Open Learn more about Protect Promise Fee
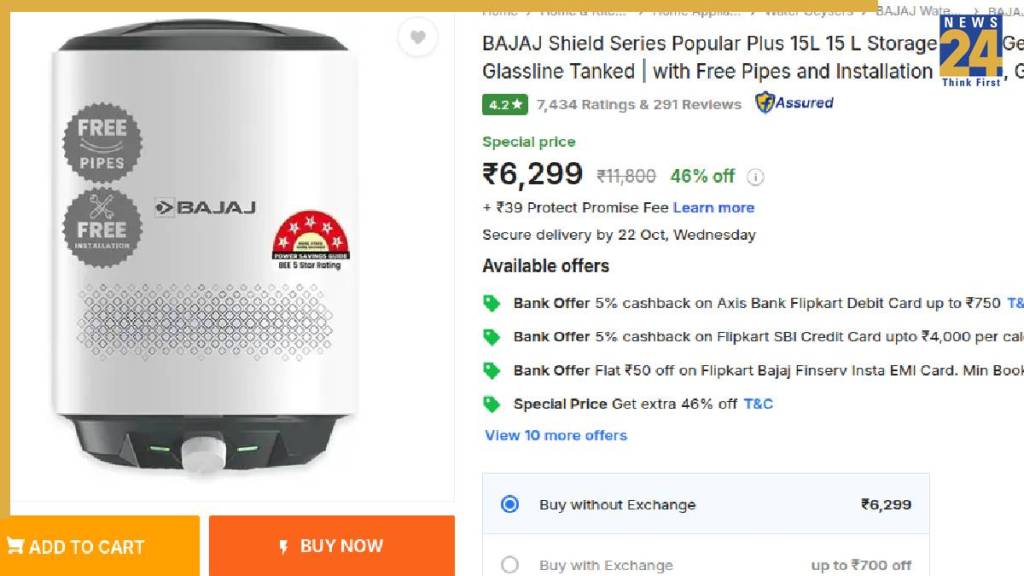Screen dimensions: 1024x576 pos(713,207)
